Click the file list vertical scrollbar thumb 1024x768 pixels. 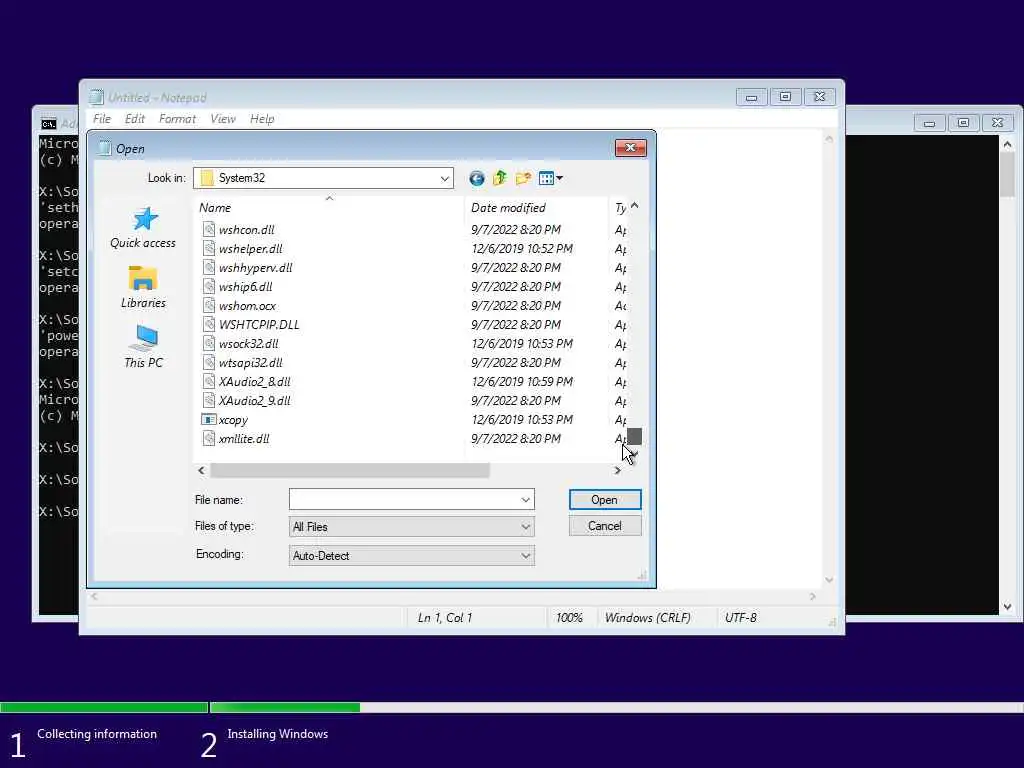point(634,436)
